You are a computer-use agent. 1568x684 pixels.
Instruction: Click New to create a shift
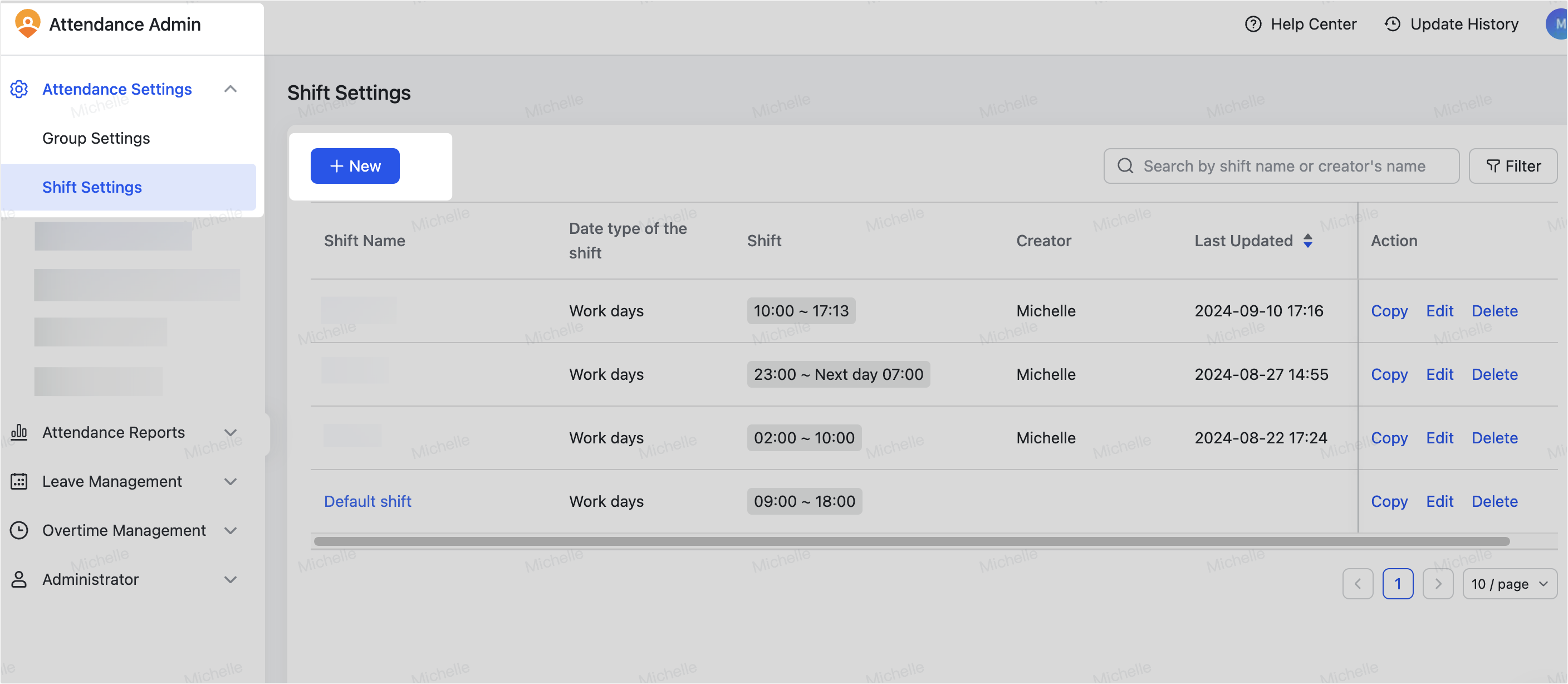(x=354, y=165)
